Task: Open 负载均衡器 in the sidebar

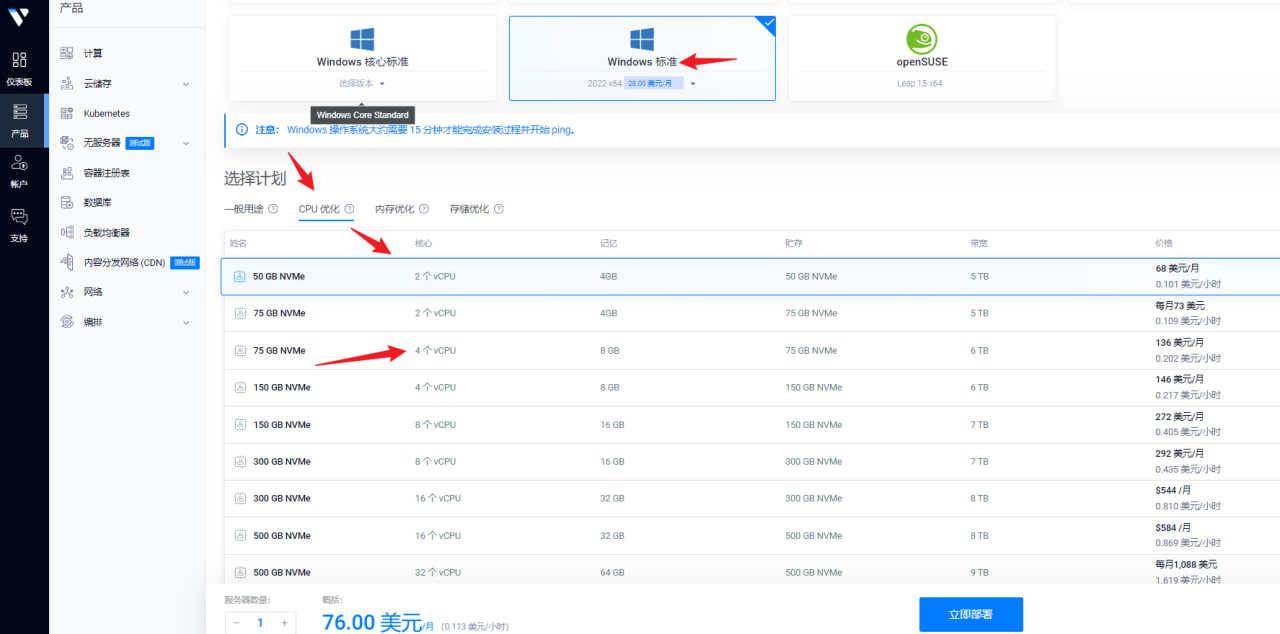Action: click(106, 232)
